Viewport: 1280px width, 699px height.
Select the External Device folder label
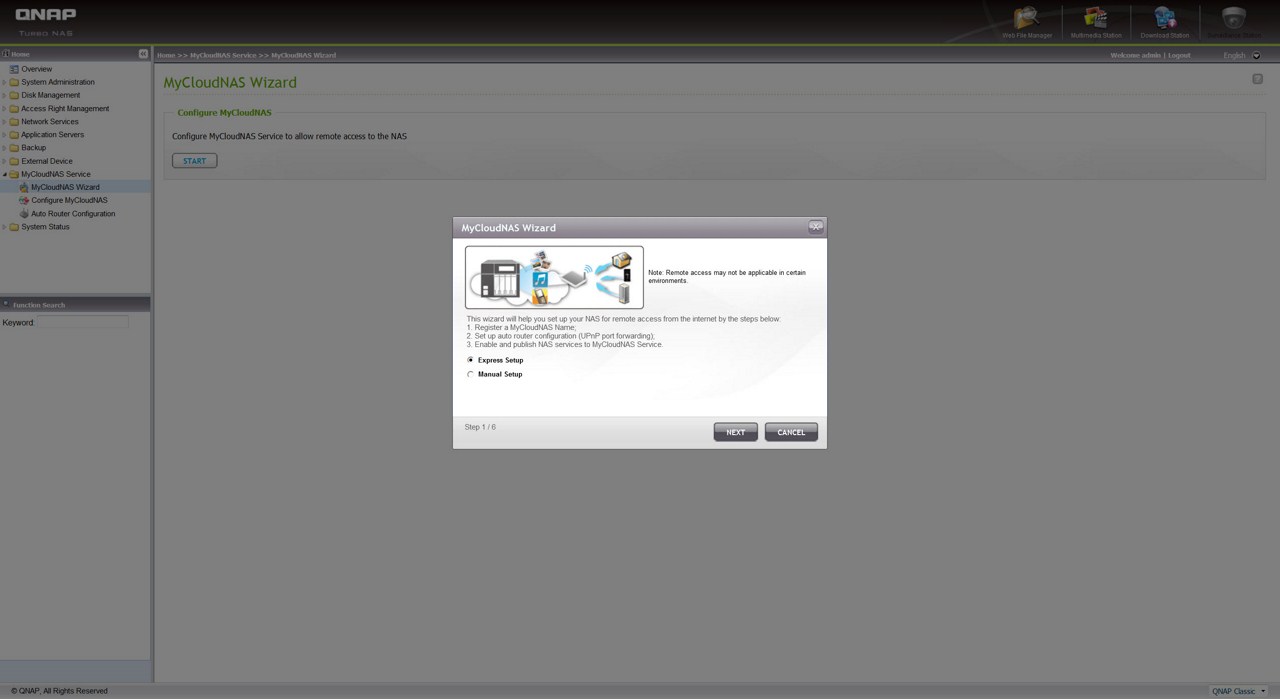pos(47,161)
